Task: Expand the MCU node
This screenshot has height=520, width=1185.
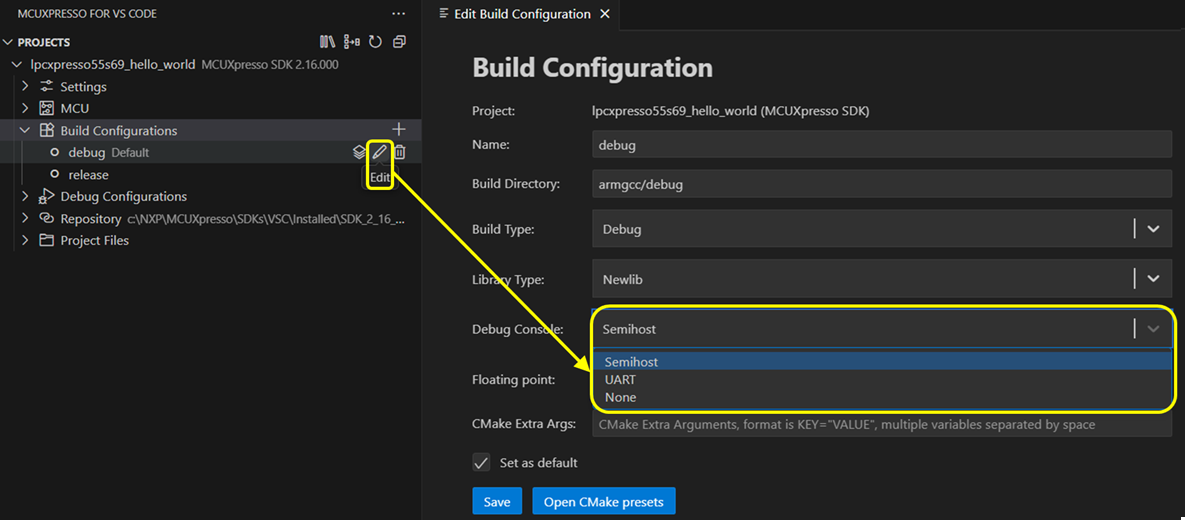Action: pyautogui.click(x=26, y=108)
